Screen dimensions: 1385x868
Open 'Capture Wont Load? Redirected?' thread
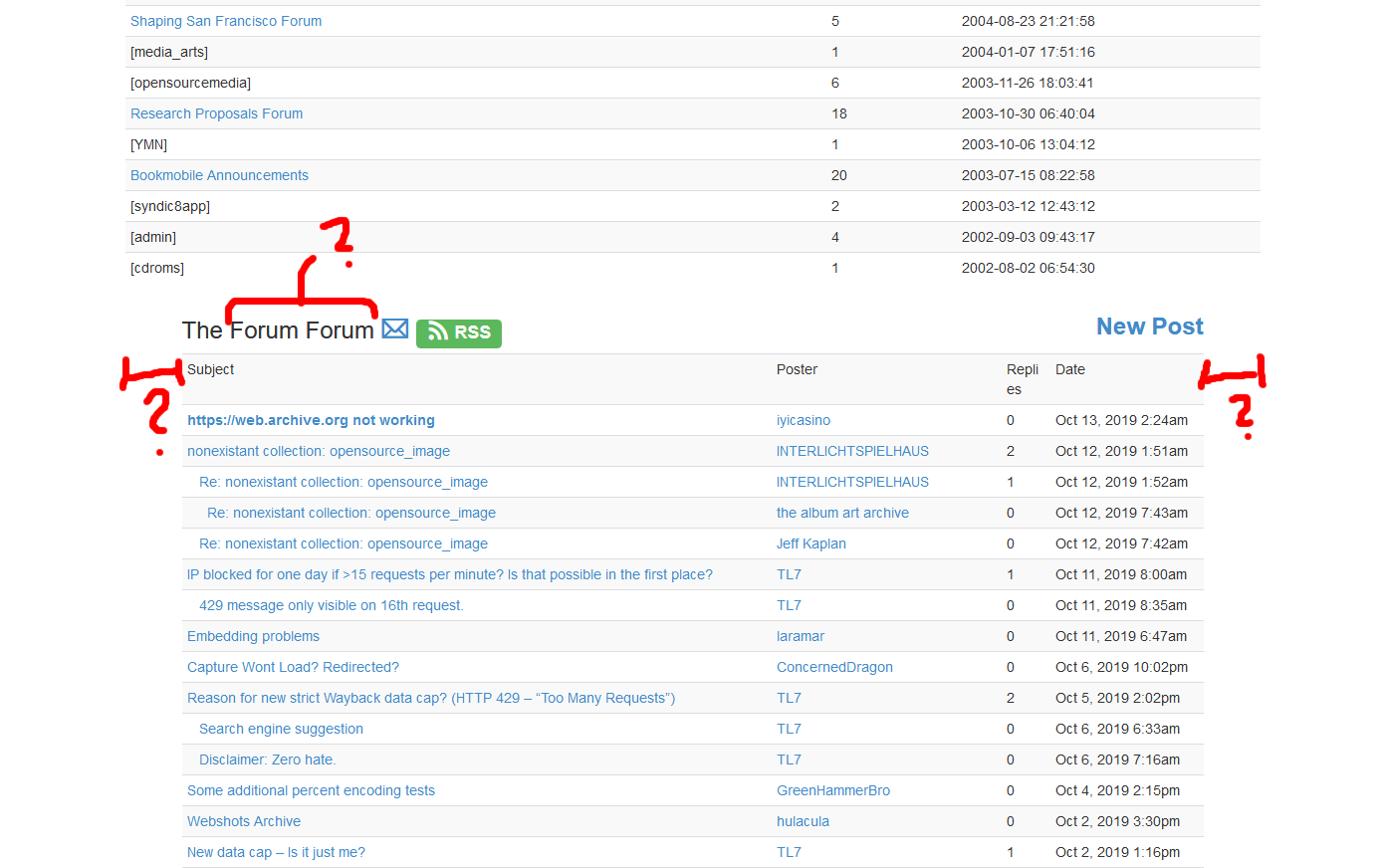pyautogui.click(x=293, y=667)
